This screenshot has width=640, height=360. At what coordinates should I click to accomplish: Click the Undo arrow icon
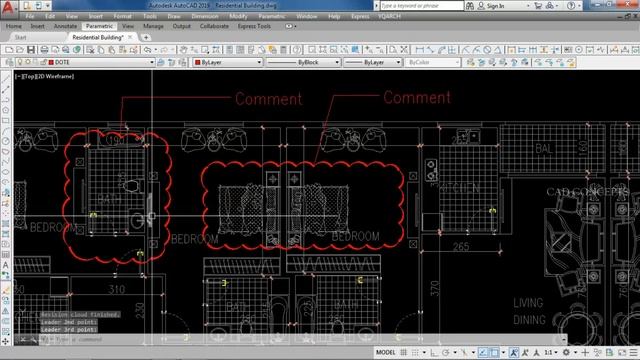point(148,50)
